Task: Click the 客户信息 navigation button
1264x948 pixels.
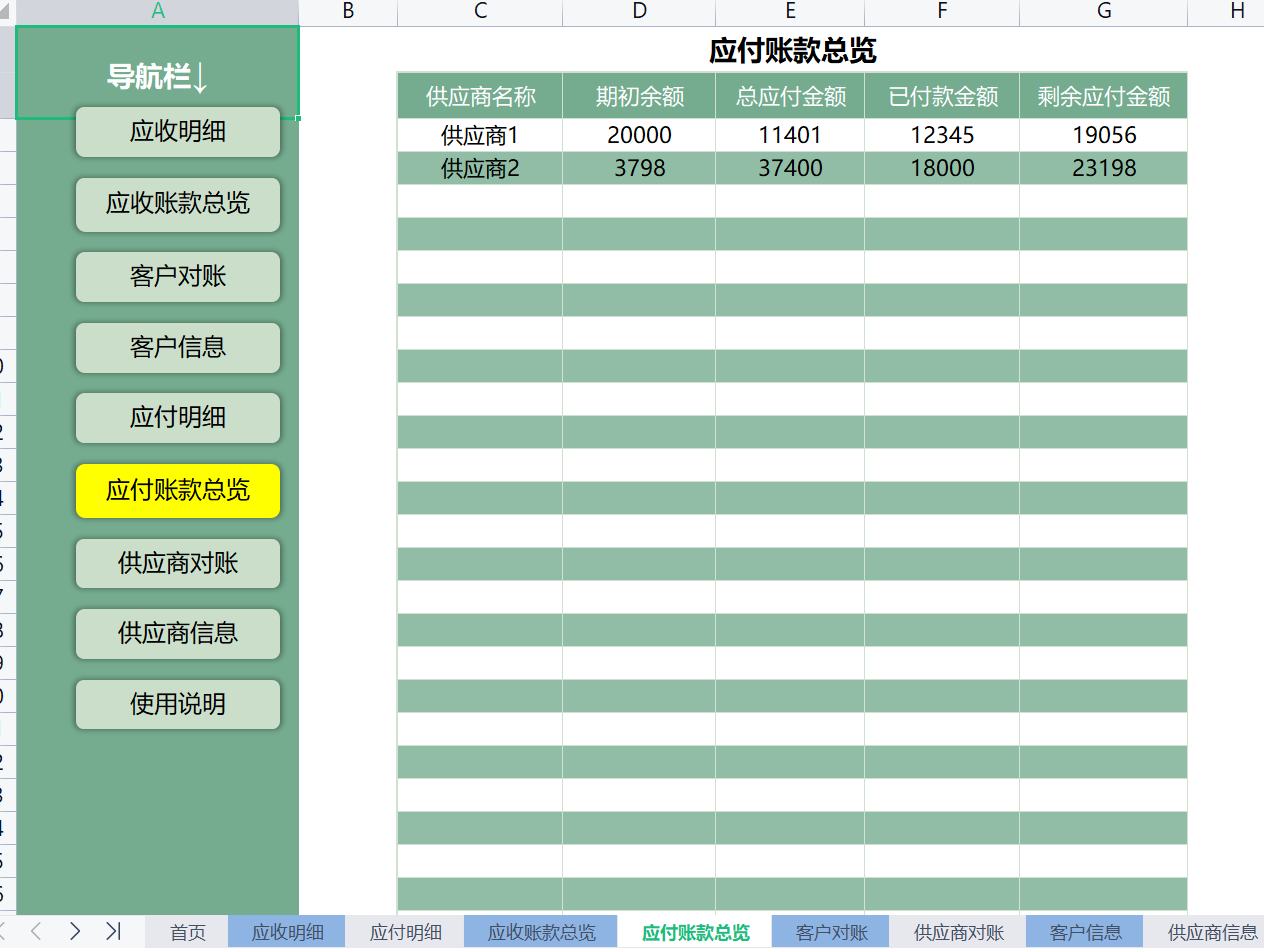Action: pyautogui.click(x=177, y=348)
